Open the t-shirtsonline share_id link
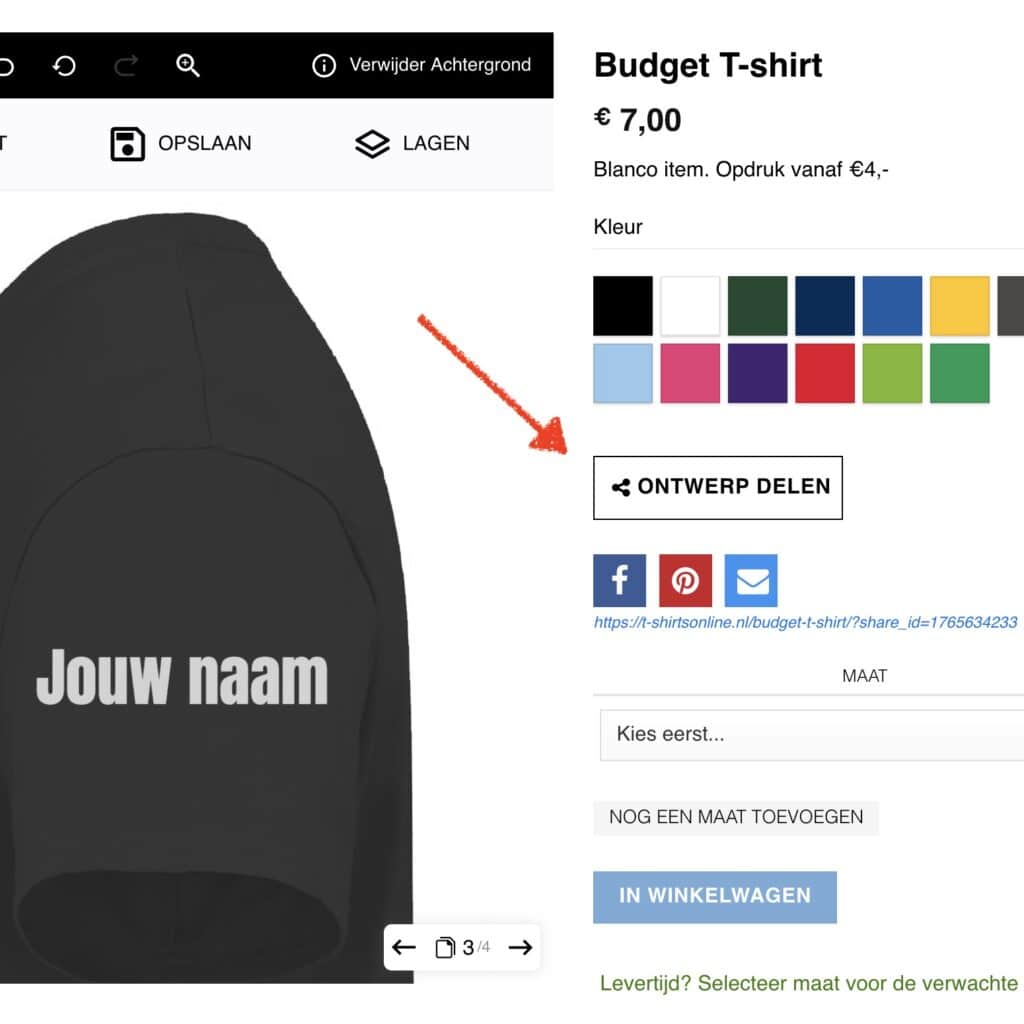Viewport: 1024px width, 1024px height. 805,622
